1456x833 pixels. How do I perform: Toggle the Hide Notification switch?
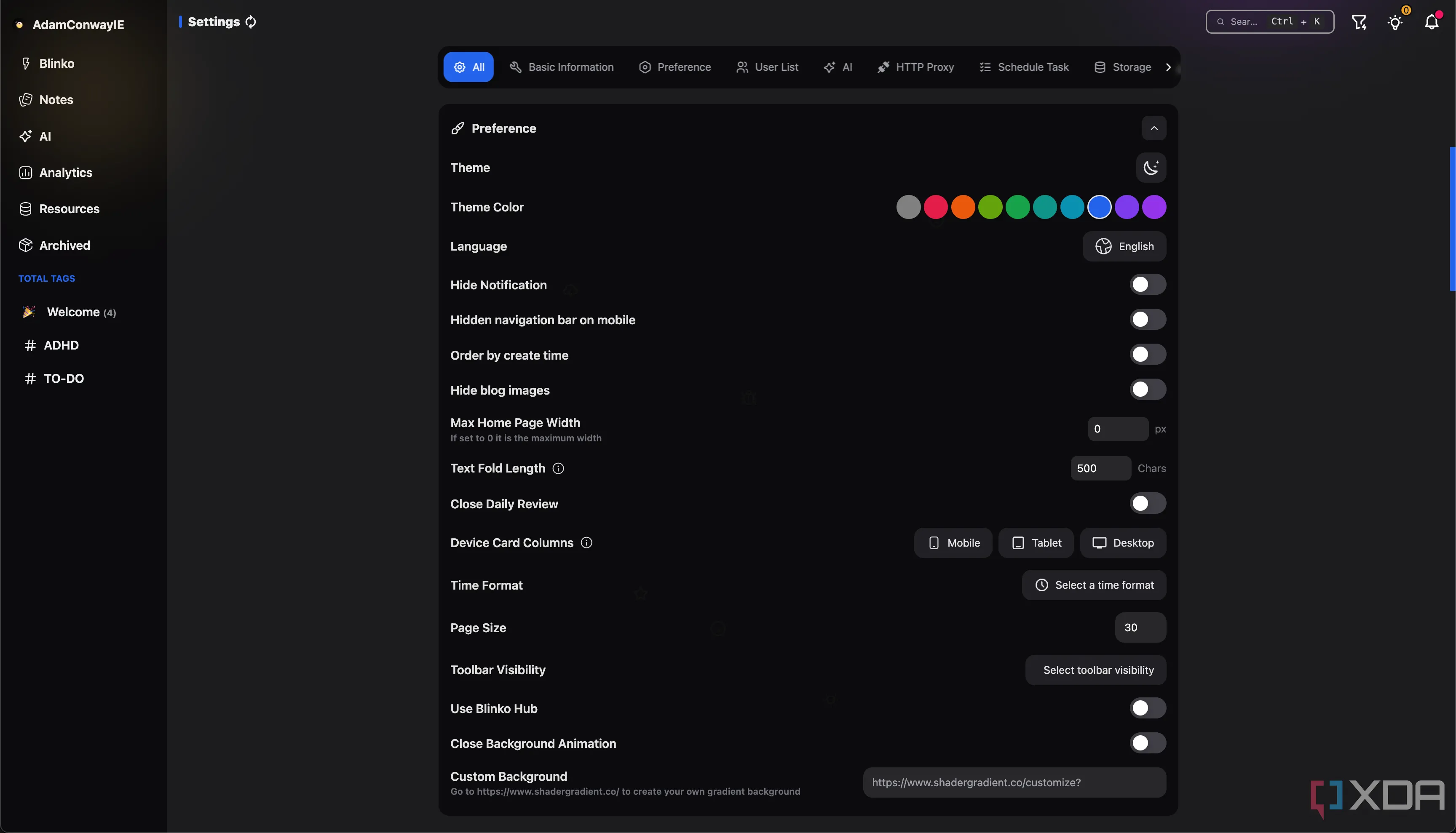click(1148, 284)
